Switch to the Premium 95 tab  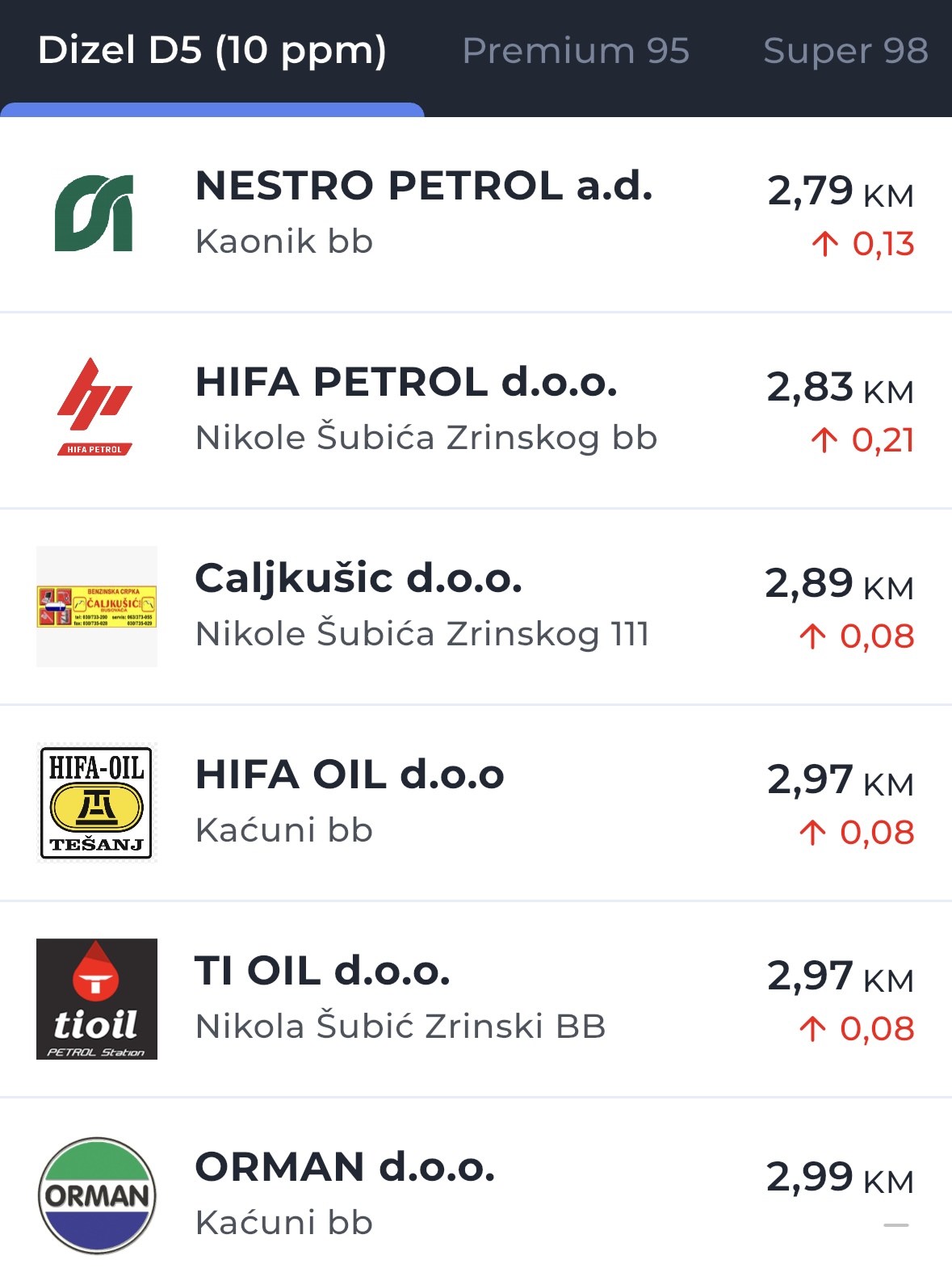click(576, 51)
